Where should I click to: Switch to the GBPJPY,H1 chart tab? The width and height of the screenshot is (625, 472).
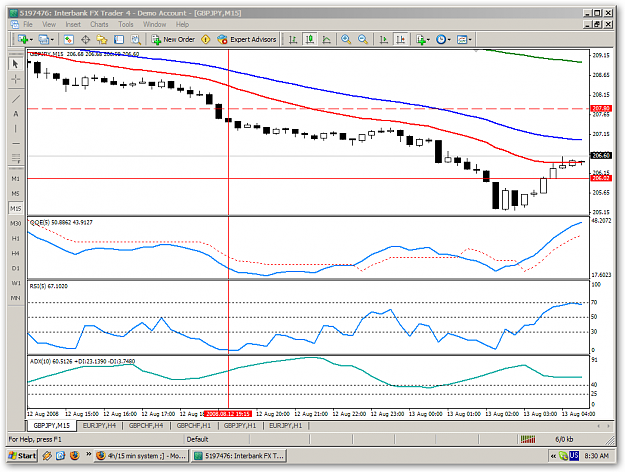click(x=240, y=425)
